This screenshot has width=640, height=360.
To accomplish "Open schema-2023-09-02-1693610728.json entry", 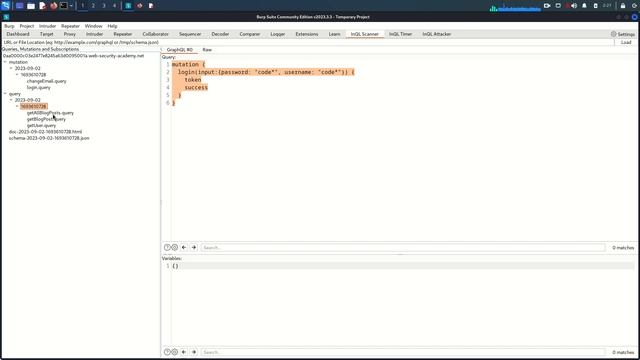I will tap(49, 138).
